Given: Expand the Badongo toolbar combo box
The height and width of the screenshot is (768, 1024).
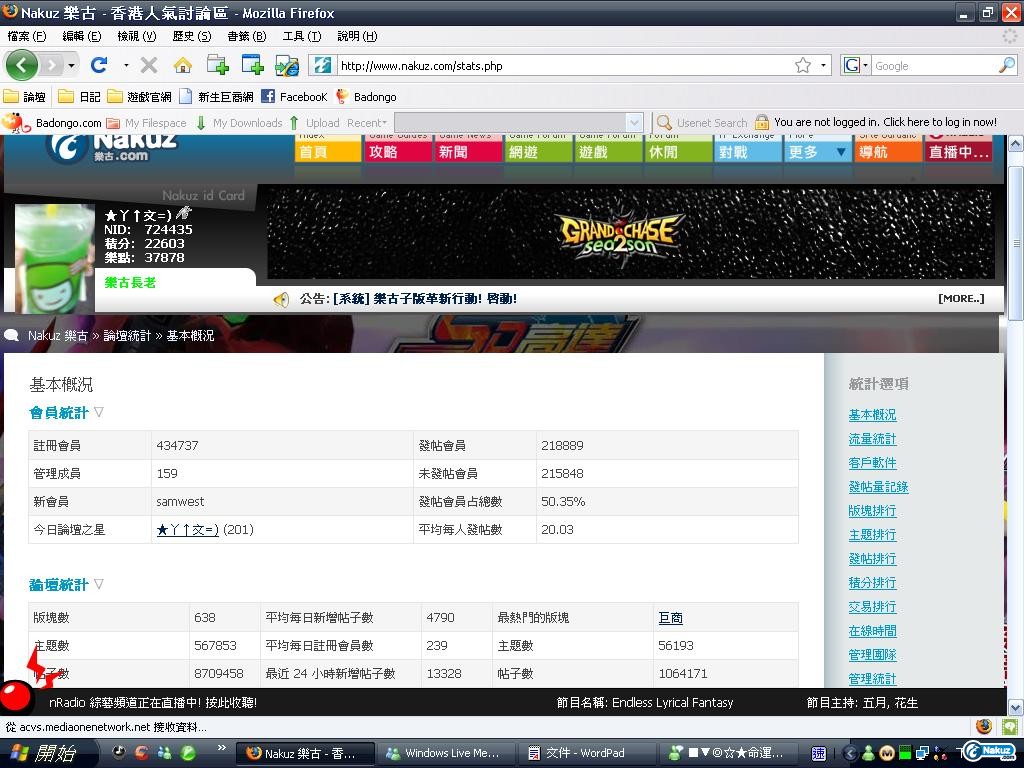Looking at the screenshot, I should (633, 123).
